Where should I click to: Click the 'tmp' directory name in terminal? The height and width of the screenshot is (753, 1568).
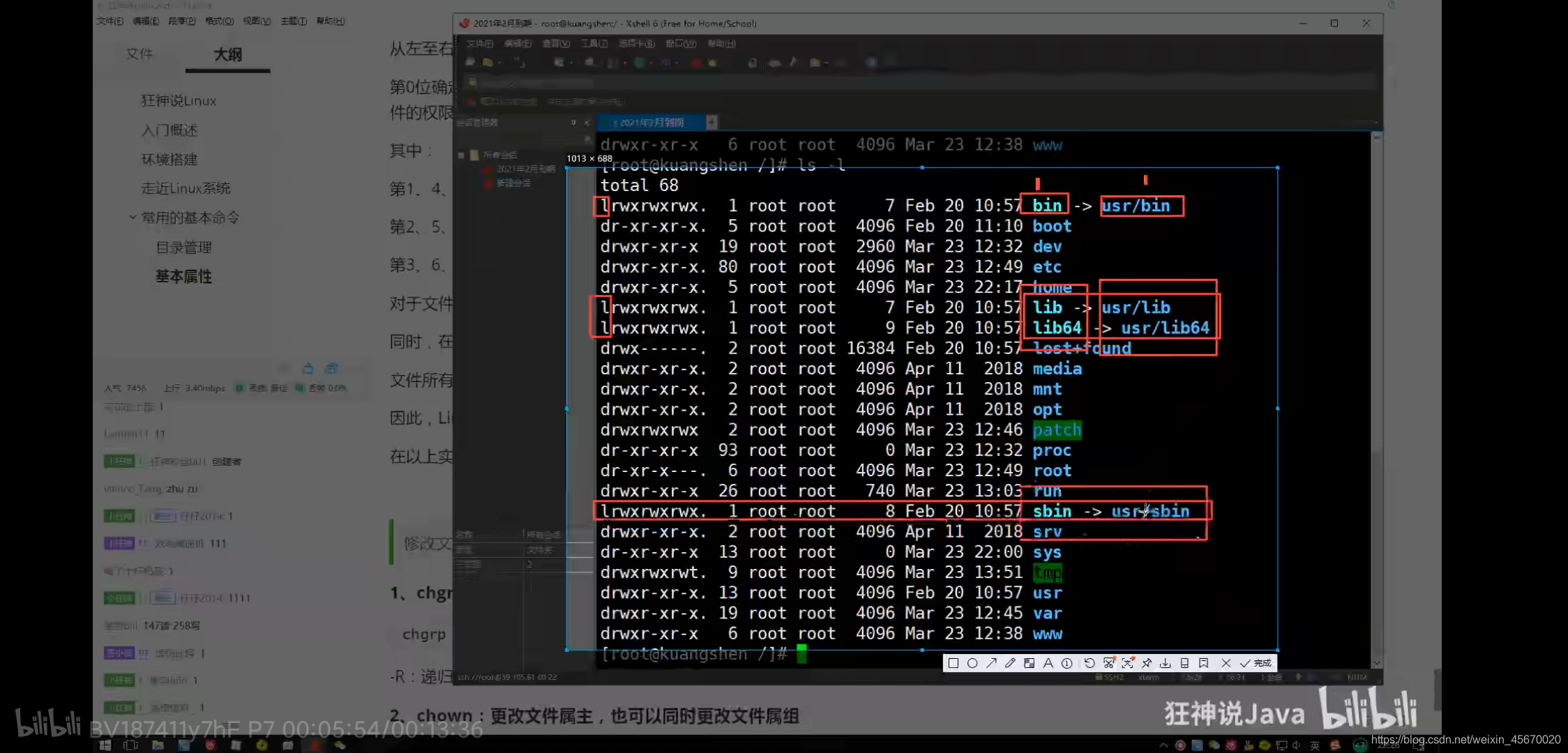click(1047, 572)
